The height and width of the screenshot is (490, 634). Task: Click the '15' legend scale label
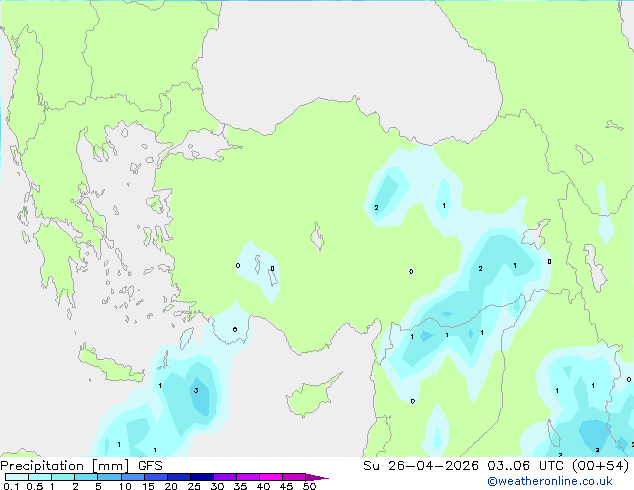[x=148, y=486]
